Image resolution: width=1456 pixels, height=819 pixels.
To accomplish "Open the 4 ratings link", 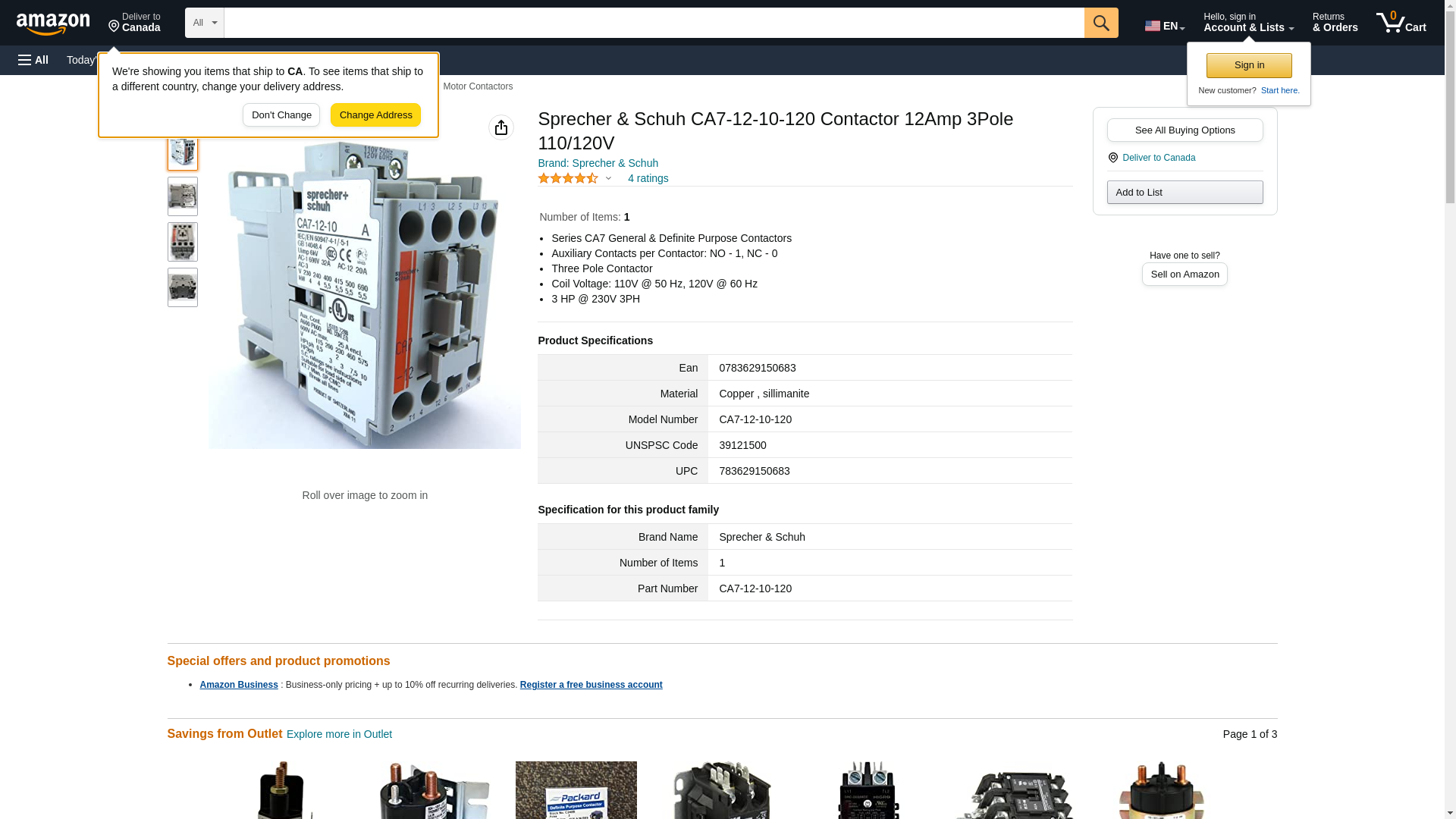I will (648, 178).
